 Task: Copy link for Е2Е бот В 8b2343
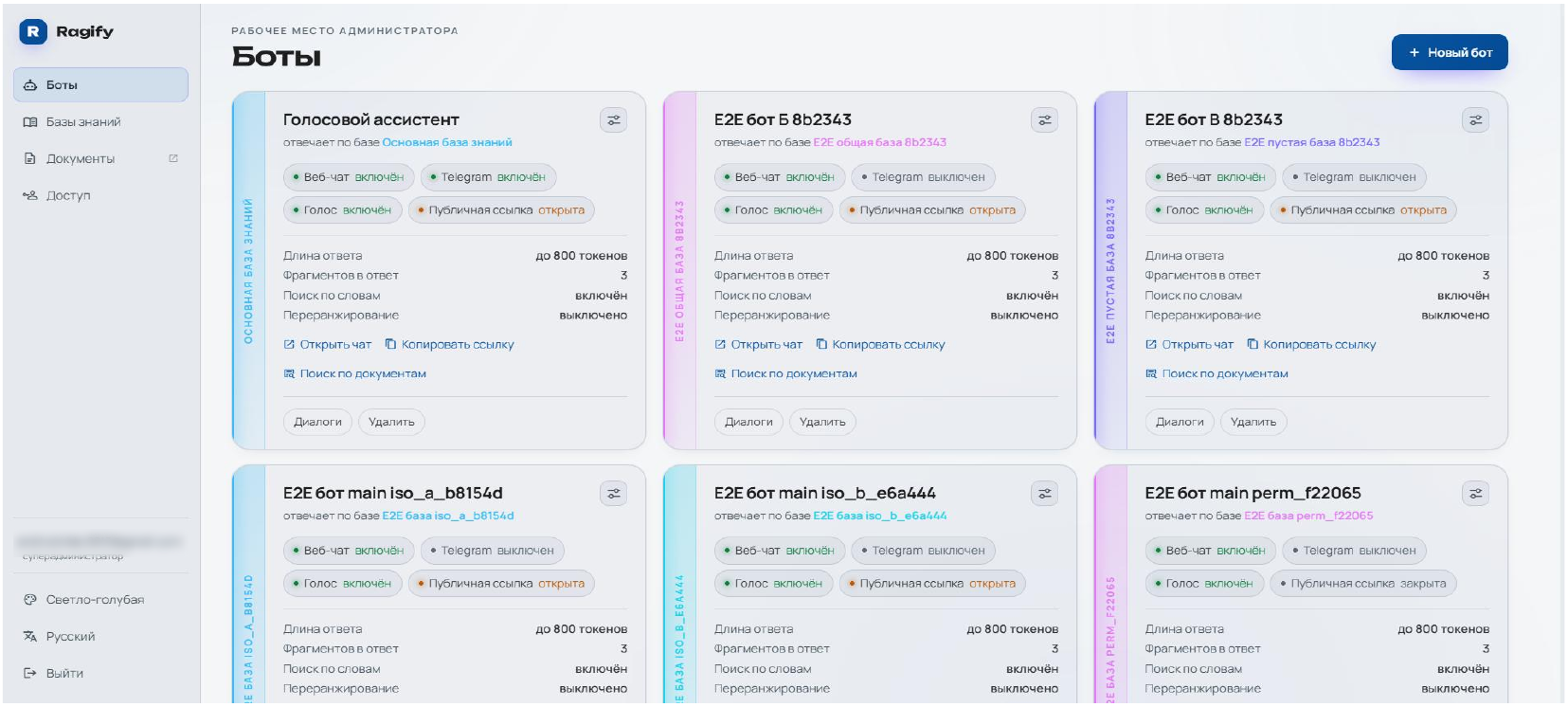[1311, 345]
